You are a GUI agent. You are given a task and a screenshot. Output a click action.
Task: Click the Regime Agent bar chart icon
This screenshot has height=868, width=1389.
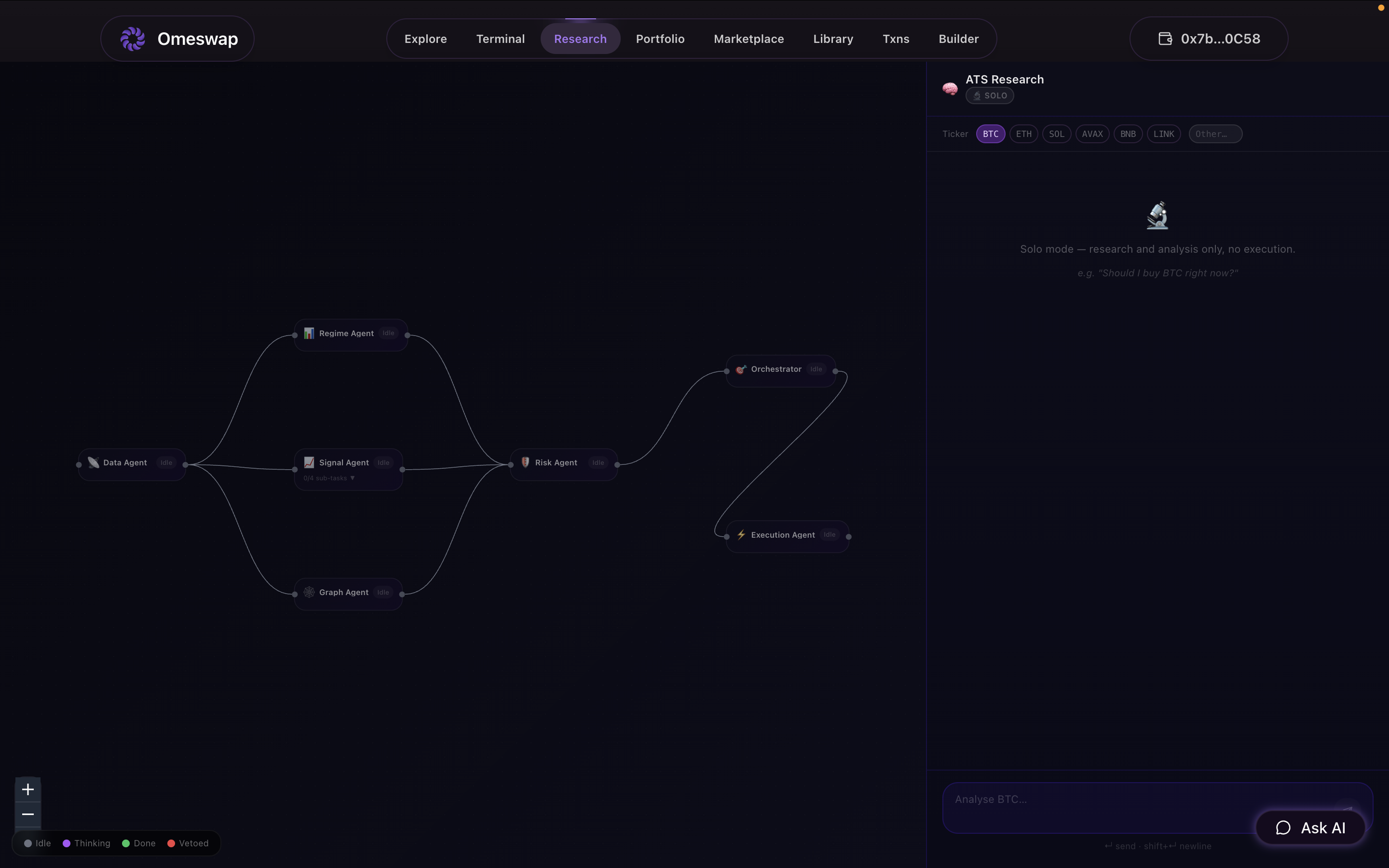(309, 333)
